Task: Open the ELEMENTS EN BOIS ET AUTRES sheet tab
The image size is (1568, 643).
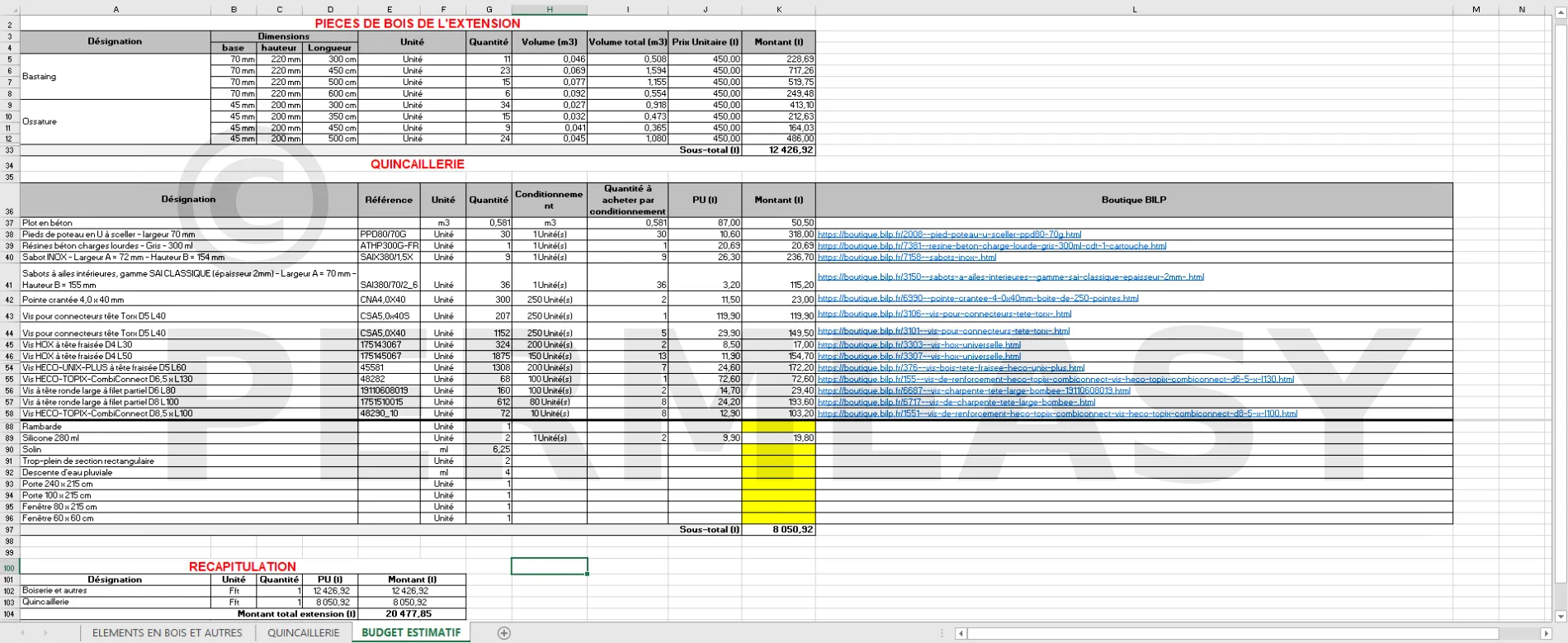Action: pyautogui.click(x=168, y=633)
